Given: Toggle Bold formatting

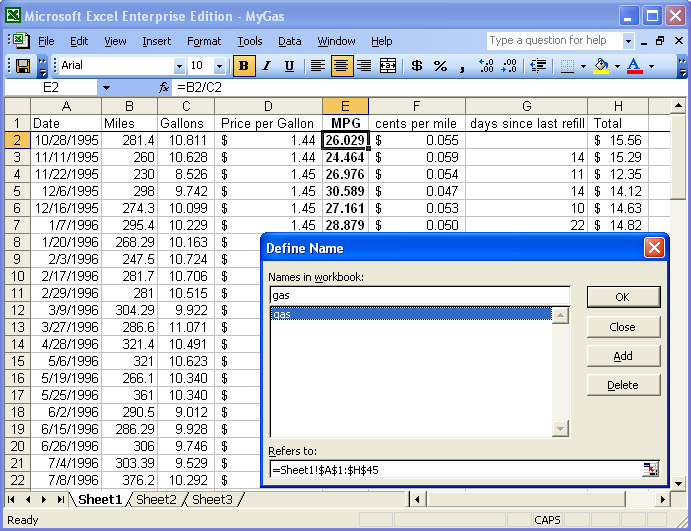Looking at the screenshot, I should point(244,66).
